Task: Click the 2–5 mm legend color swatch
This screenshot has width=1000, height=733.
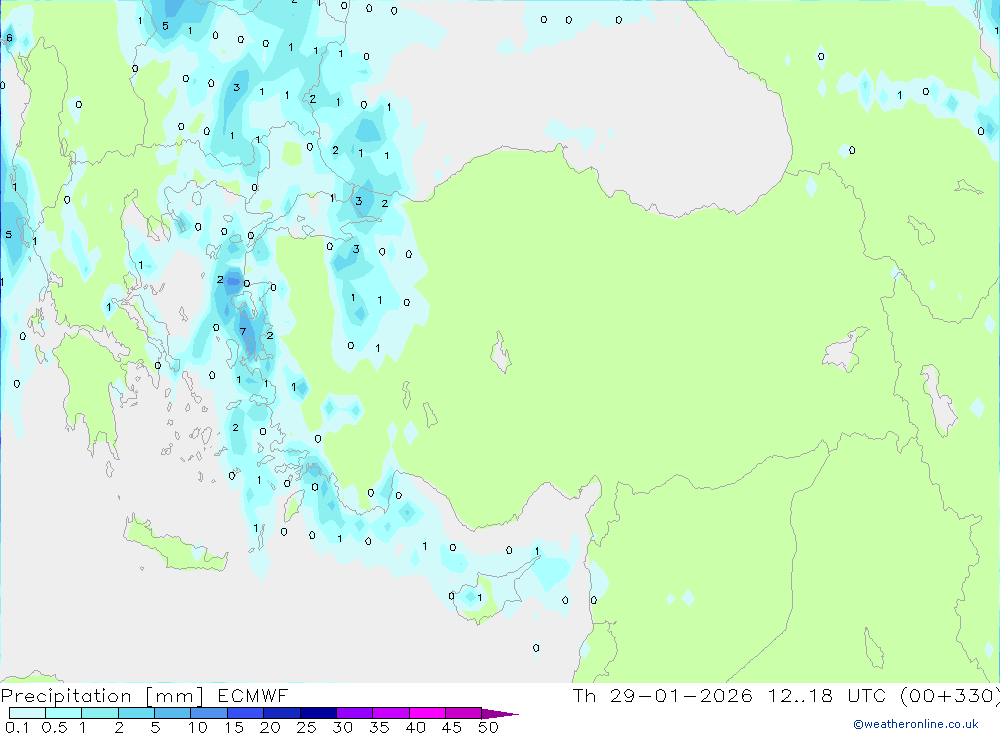Action: (x=136, y=713)
